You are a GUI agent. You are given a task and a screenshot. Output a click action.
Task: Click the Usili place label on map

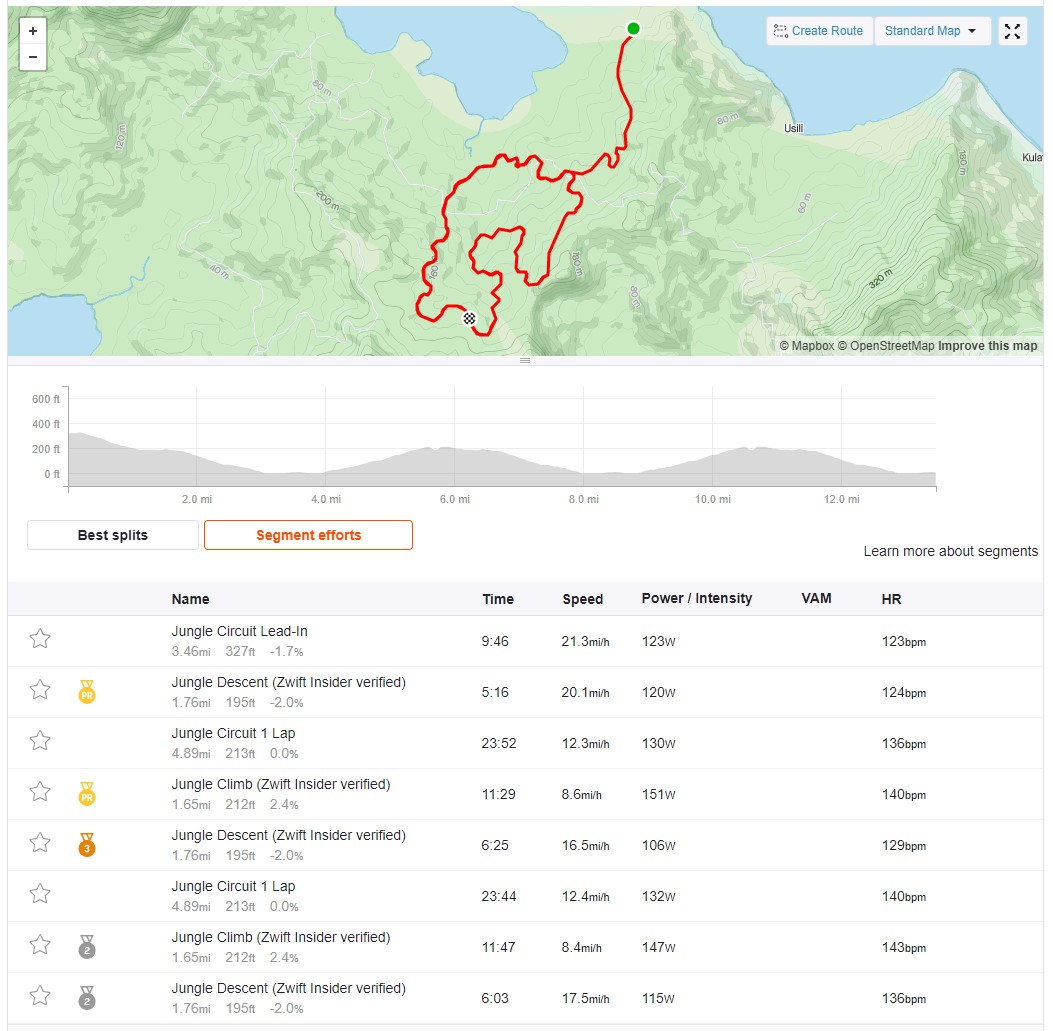coord(793,128)
